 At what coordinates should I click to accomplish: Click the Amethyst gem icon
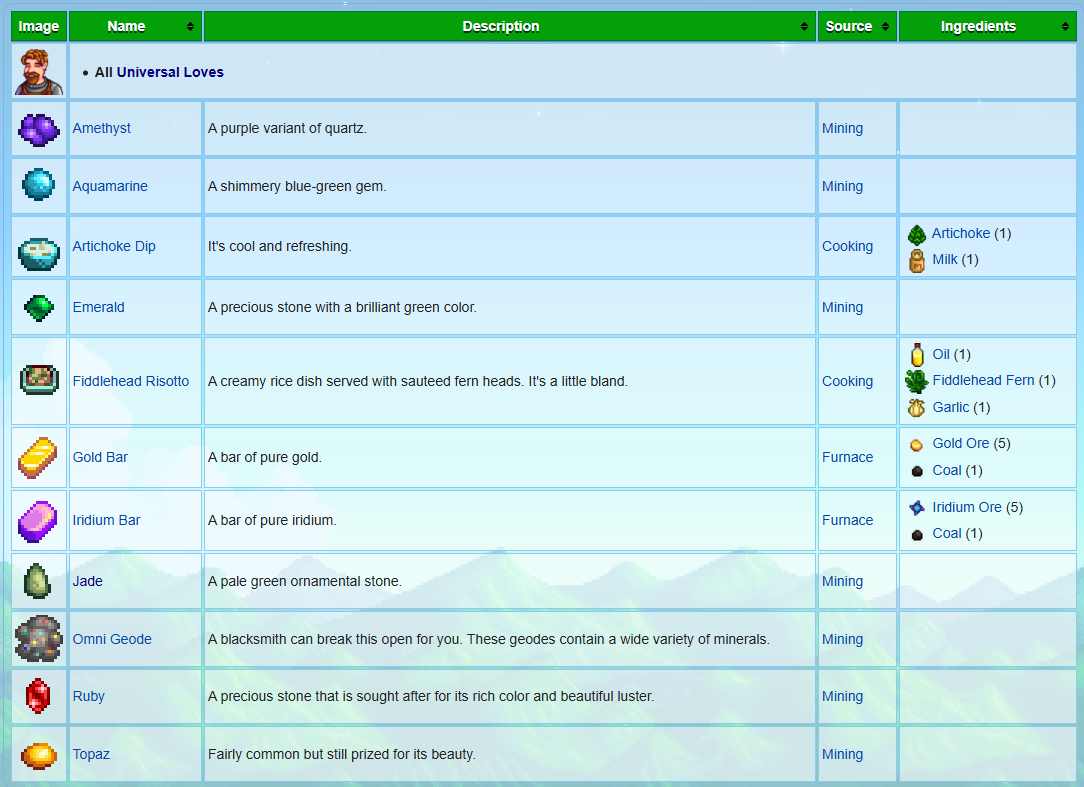39,129
